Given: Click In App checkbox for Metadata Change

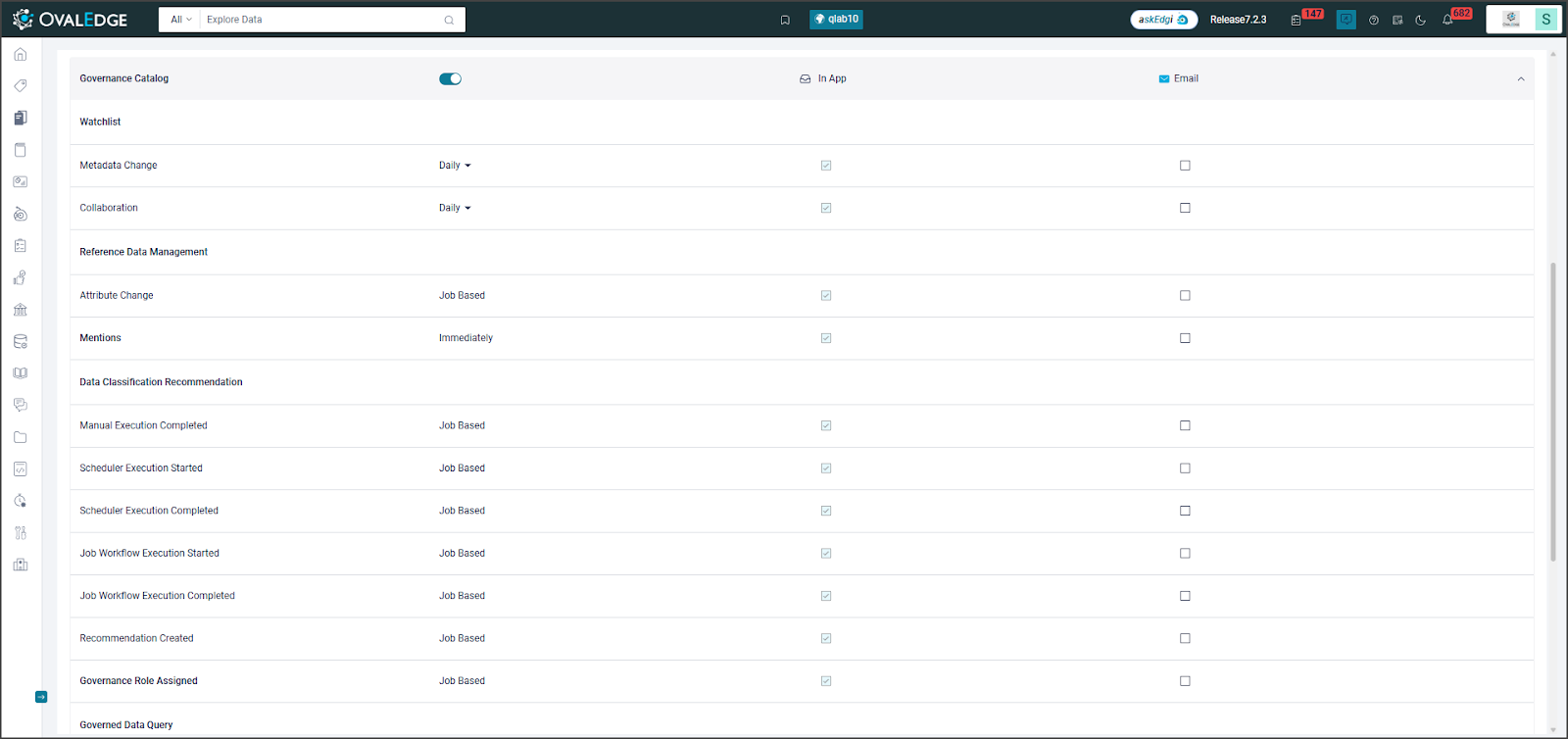Looking at the screenshot, I should tap(826, 166).
